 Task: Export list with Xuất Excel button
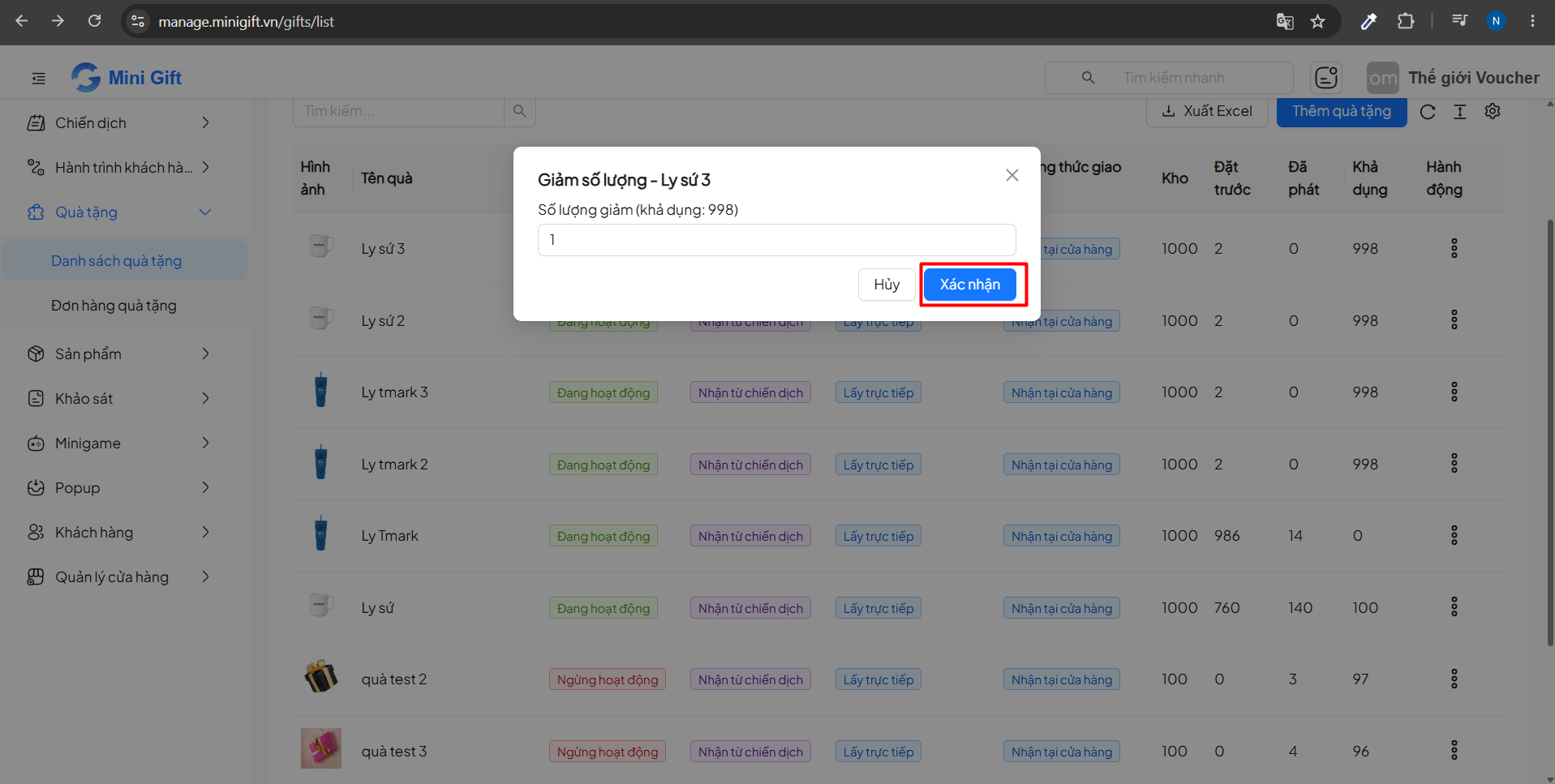1207,111
